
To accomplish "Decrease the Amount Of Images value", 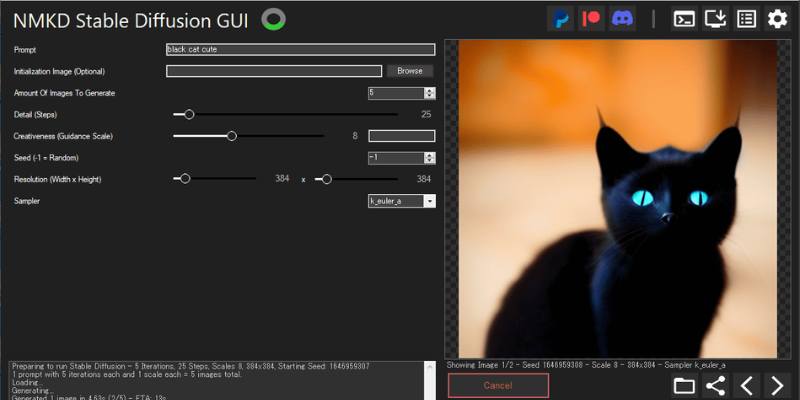I will 430,96.
